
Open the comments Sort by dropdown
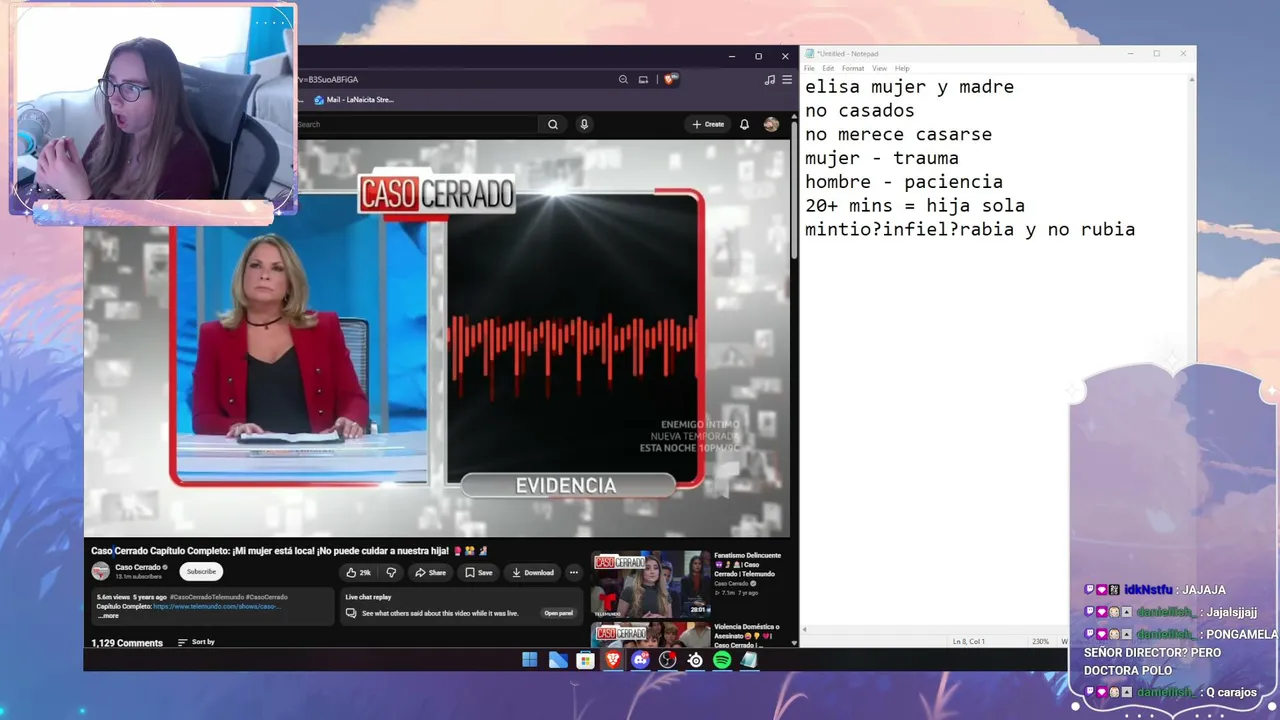coord(196,642)
